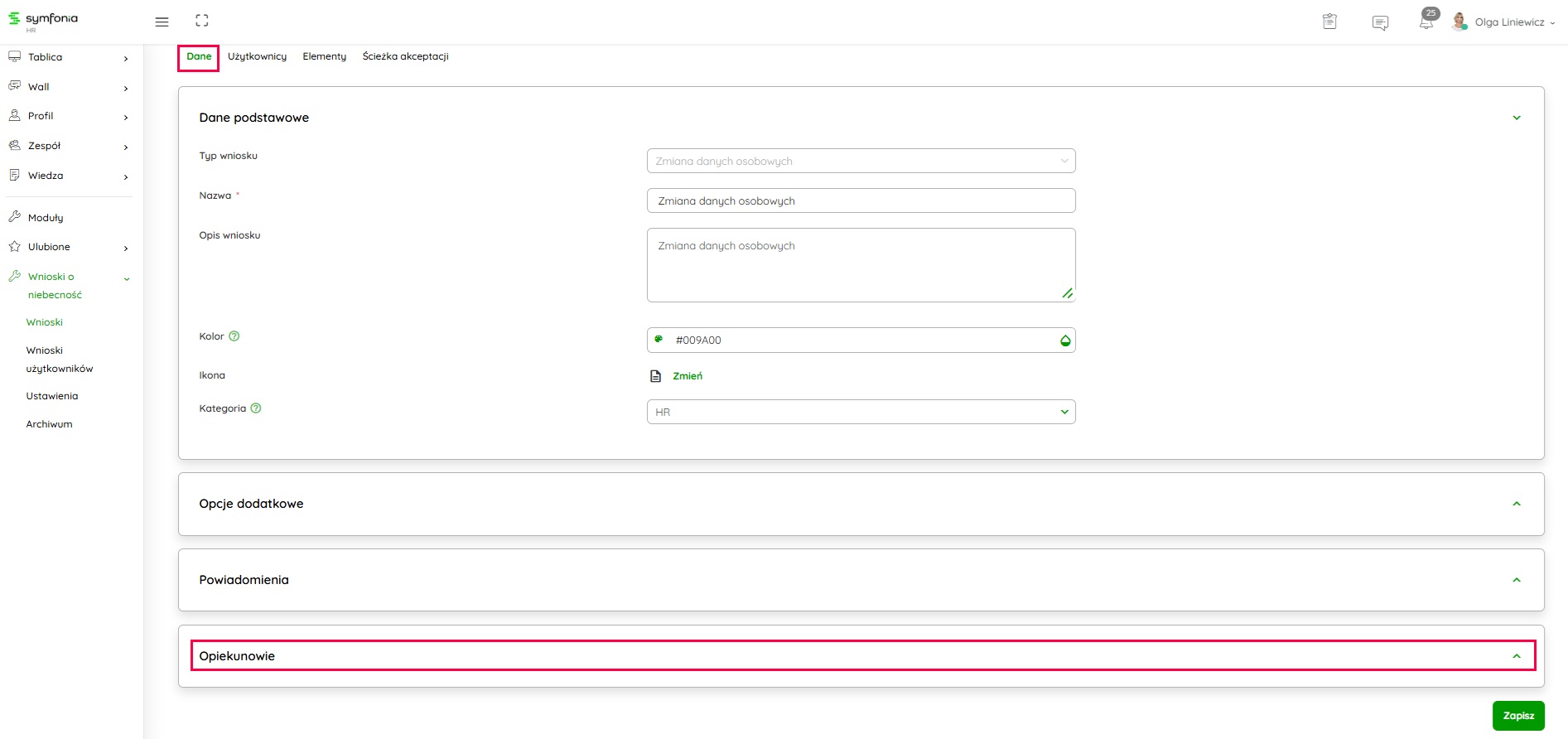Viewport: 1568px width, 739px height.
Task: Click the Zapisz button
Action: [x=1517, y=716]
